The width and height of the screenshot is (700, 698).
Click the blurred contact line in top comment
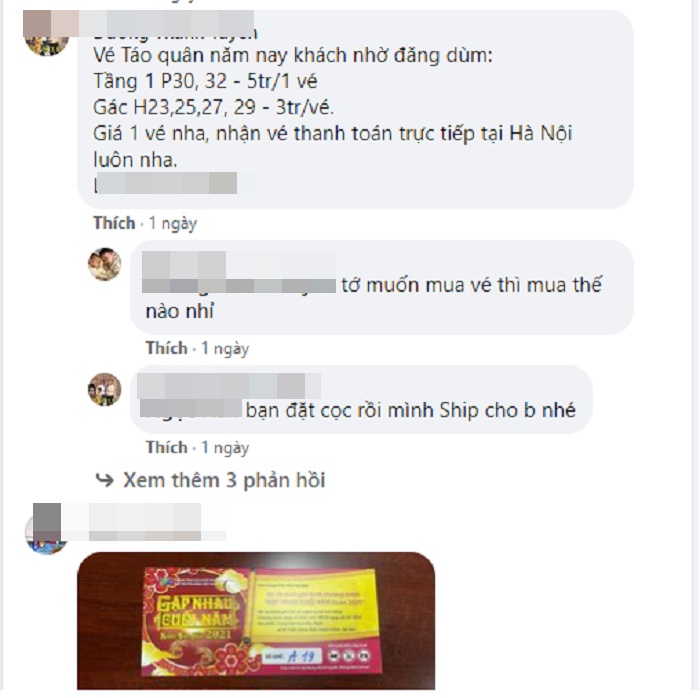pos(166,183)
